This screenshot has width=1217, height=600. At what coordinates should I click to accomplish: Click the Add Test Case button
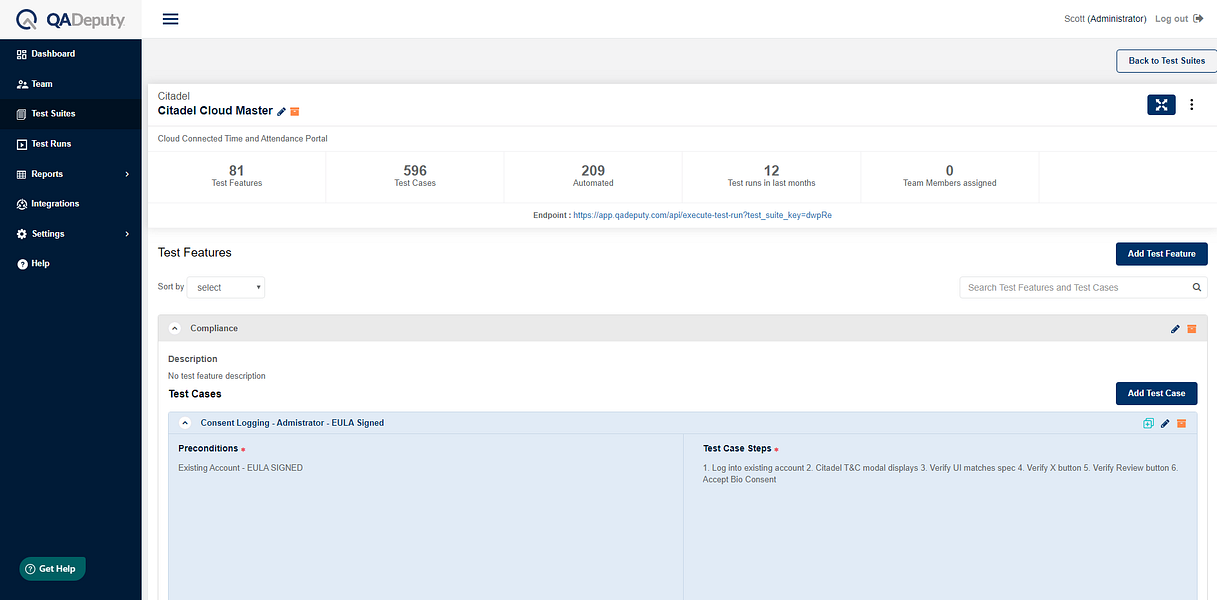[x=1156, y=393]
